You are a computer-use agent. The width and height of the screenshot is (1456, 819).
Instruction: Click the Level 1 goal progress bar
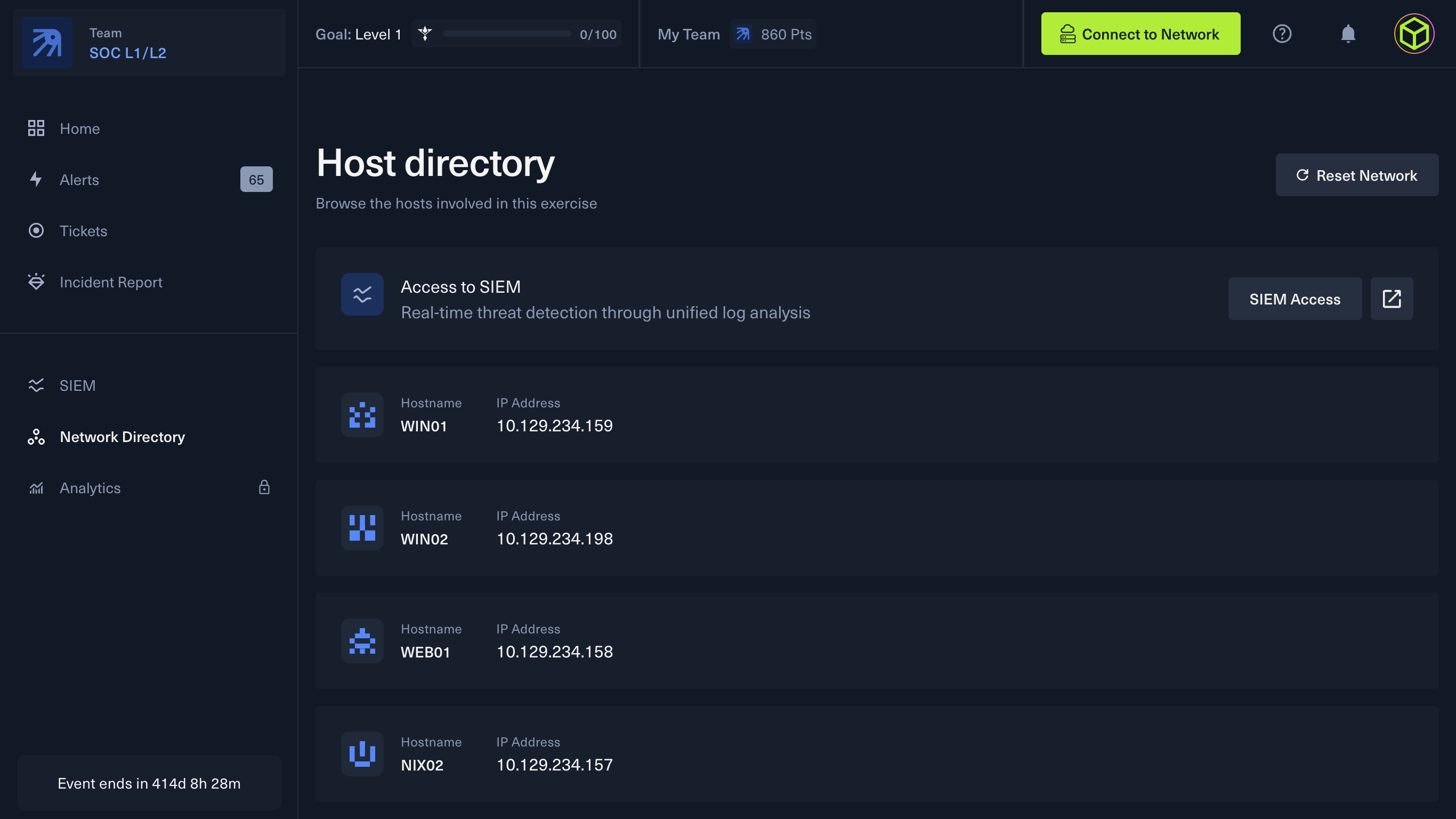click(x=507, y=34)
